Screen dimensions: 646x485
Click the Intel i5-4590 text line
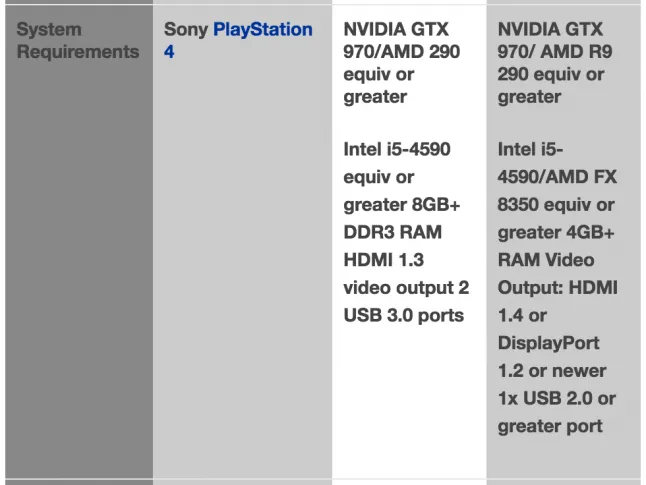[x=397, y=149]
